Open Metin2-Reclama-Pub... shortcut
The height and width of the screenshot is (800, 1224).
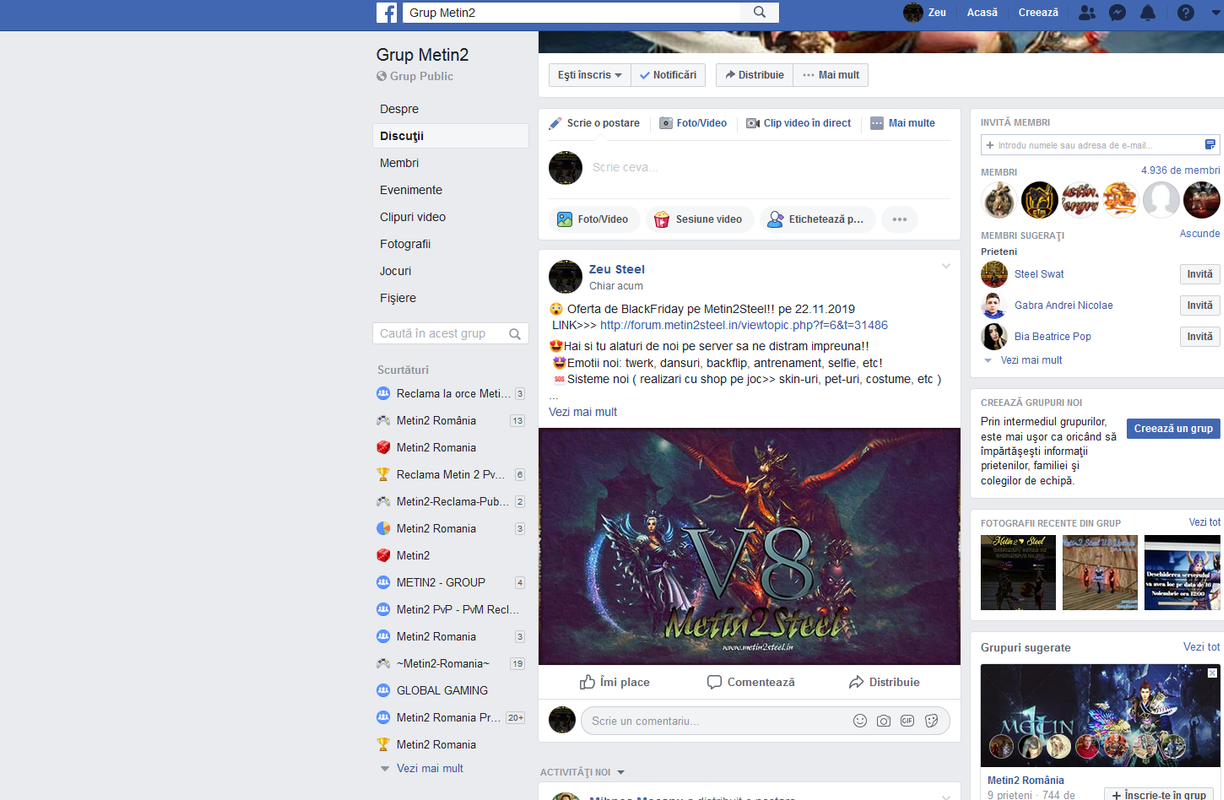[x=451, y=502]
